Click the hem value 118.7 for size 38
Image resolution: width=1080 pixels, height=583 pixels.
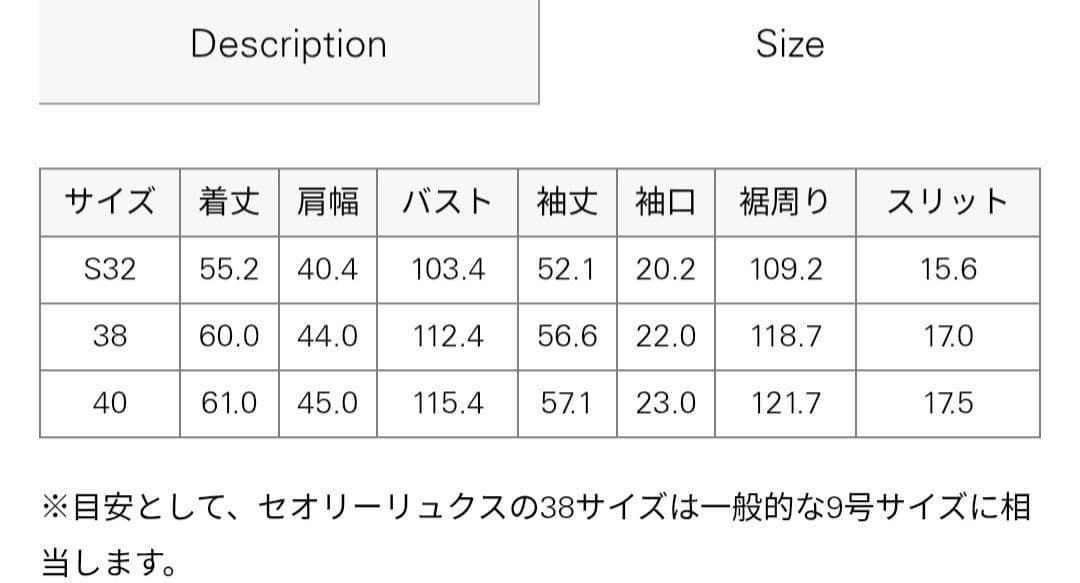(785, 336)
